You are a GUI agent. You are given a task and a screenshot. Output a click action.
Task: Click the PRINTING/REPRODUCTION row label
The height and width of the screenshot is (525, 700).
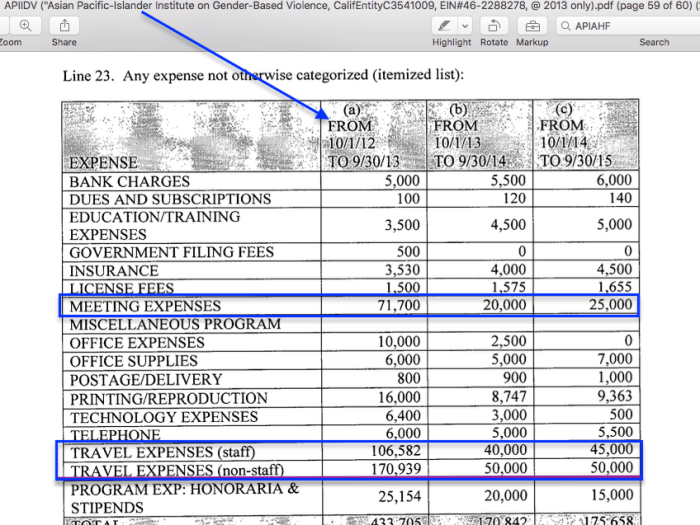[x=168, y=398]
